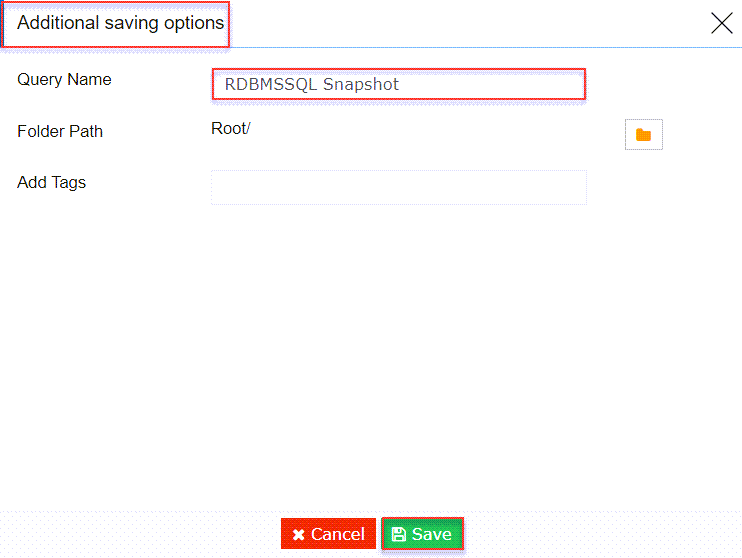Viewport: 742px width, 558px height.
Task: Click the empty dialog body area
Action: coord(371,355)
